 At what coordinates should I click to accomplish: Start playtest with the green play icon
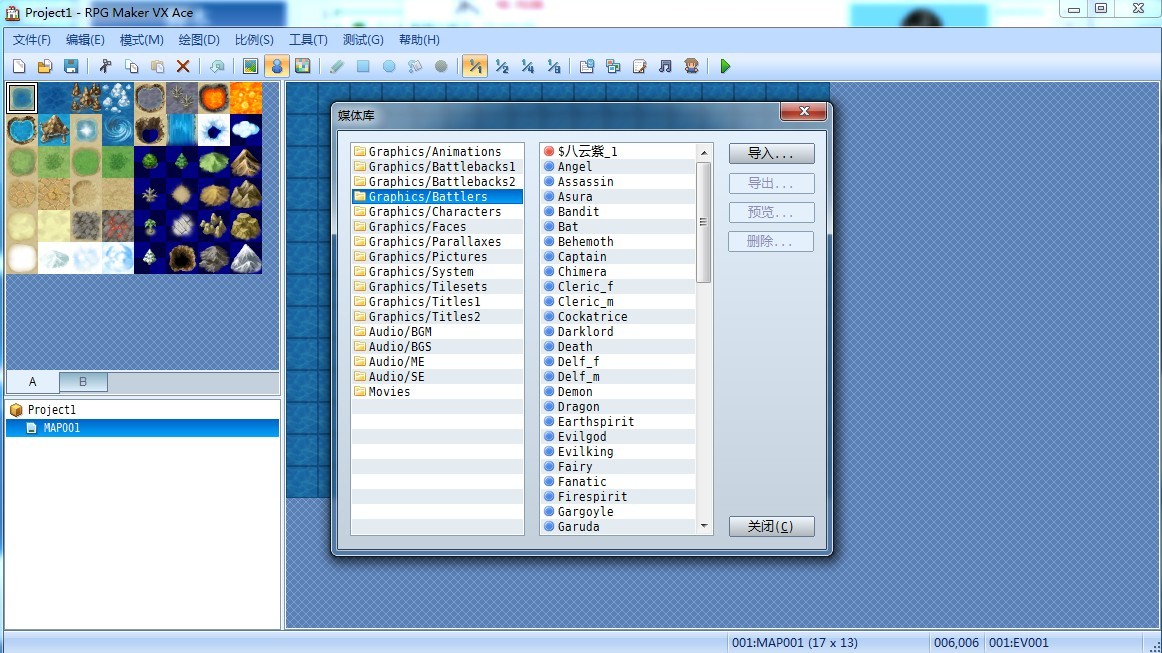coord(726,67)
